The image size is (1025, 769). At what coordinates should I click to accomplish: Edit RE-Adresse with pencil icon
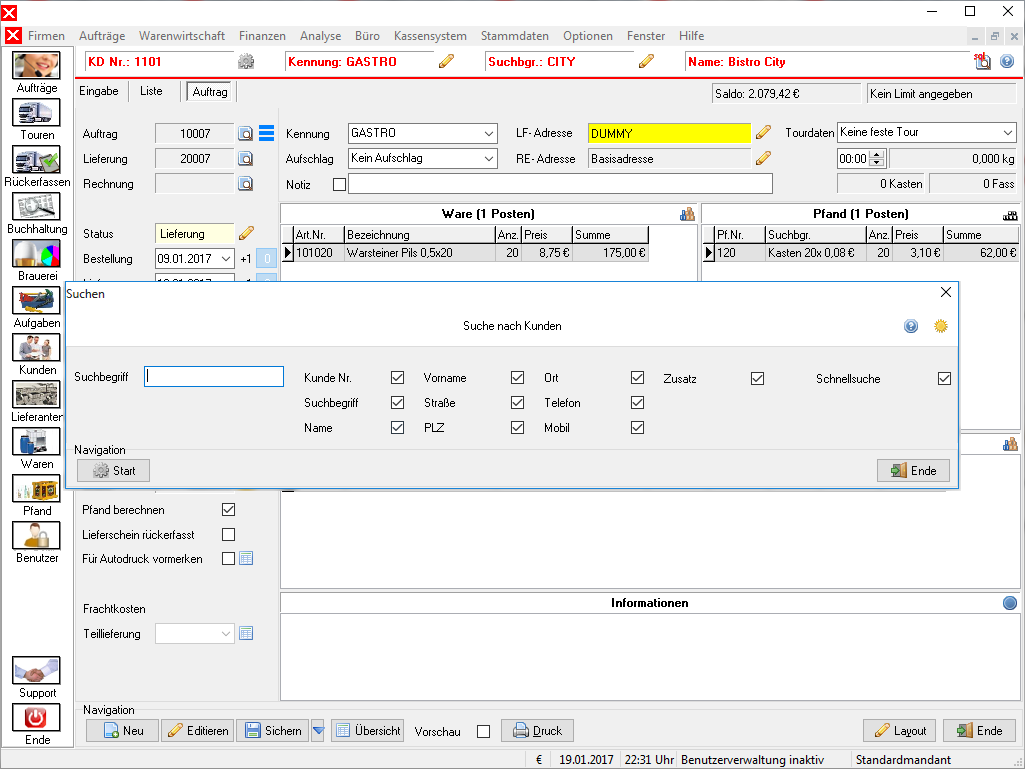(764, 158)
